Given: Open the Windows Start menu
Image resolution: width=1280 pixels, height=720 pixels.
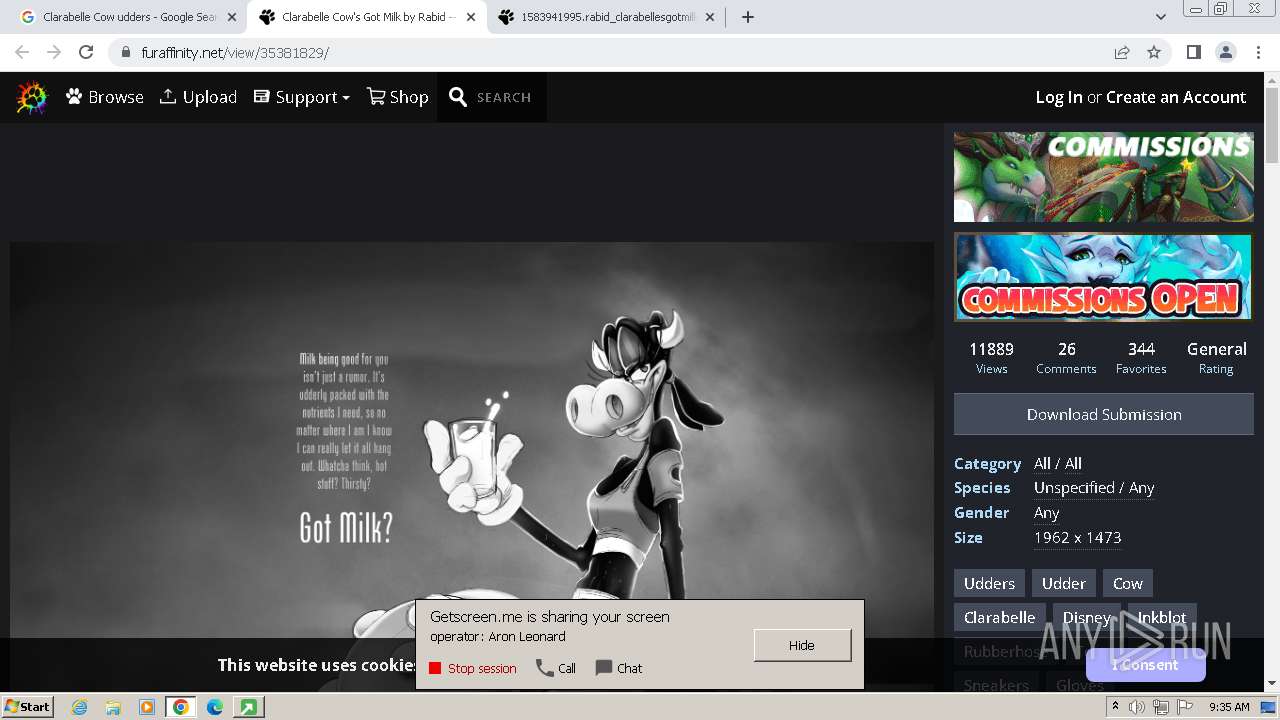Looking at the screenshot, I should point(28,706).
